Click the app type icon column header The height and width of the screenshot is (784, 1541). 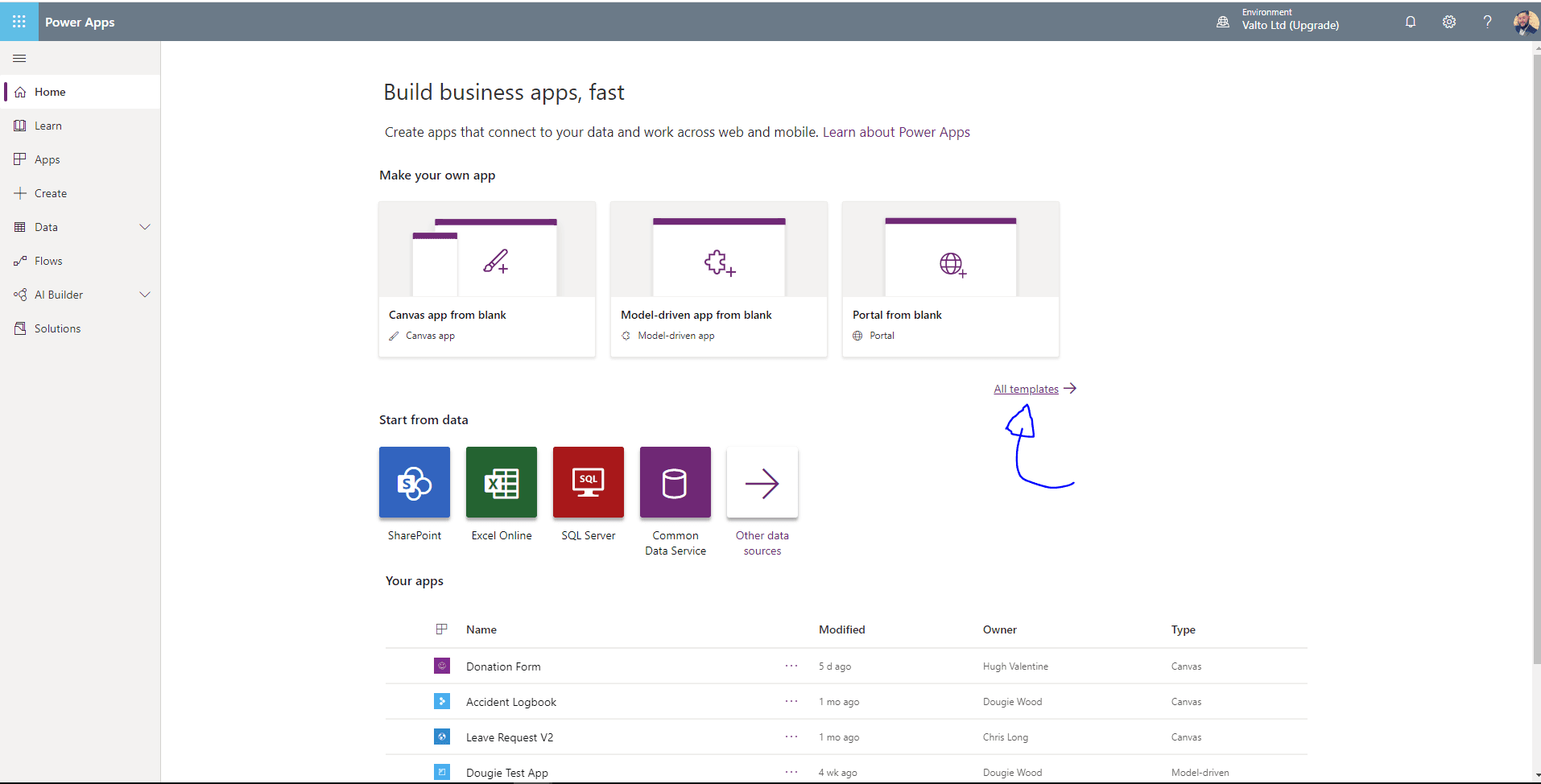(x=441, y=629)
